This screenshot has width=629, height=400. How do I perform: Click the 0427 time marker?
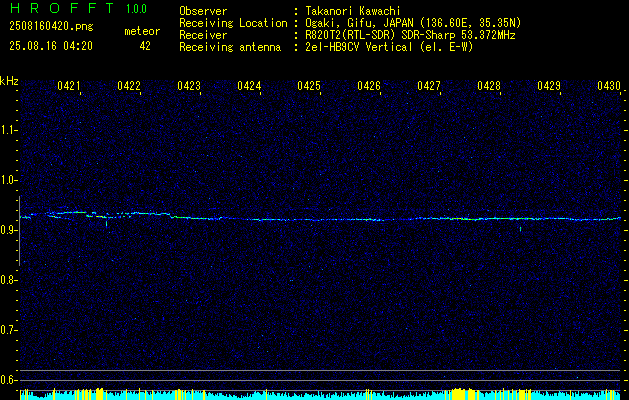429,85
